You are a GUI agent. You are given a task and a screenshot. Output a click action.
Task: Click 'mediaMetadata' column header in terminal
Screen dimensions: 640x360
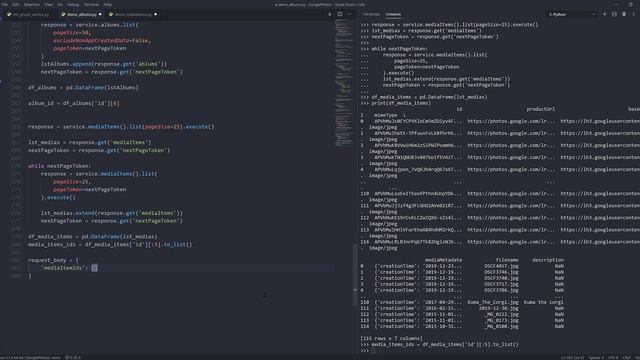pyautogui.click(x=443, y=260)
